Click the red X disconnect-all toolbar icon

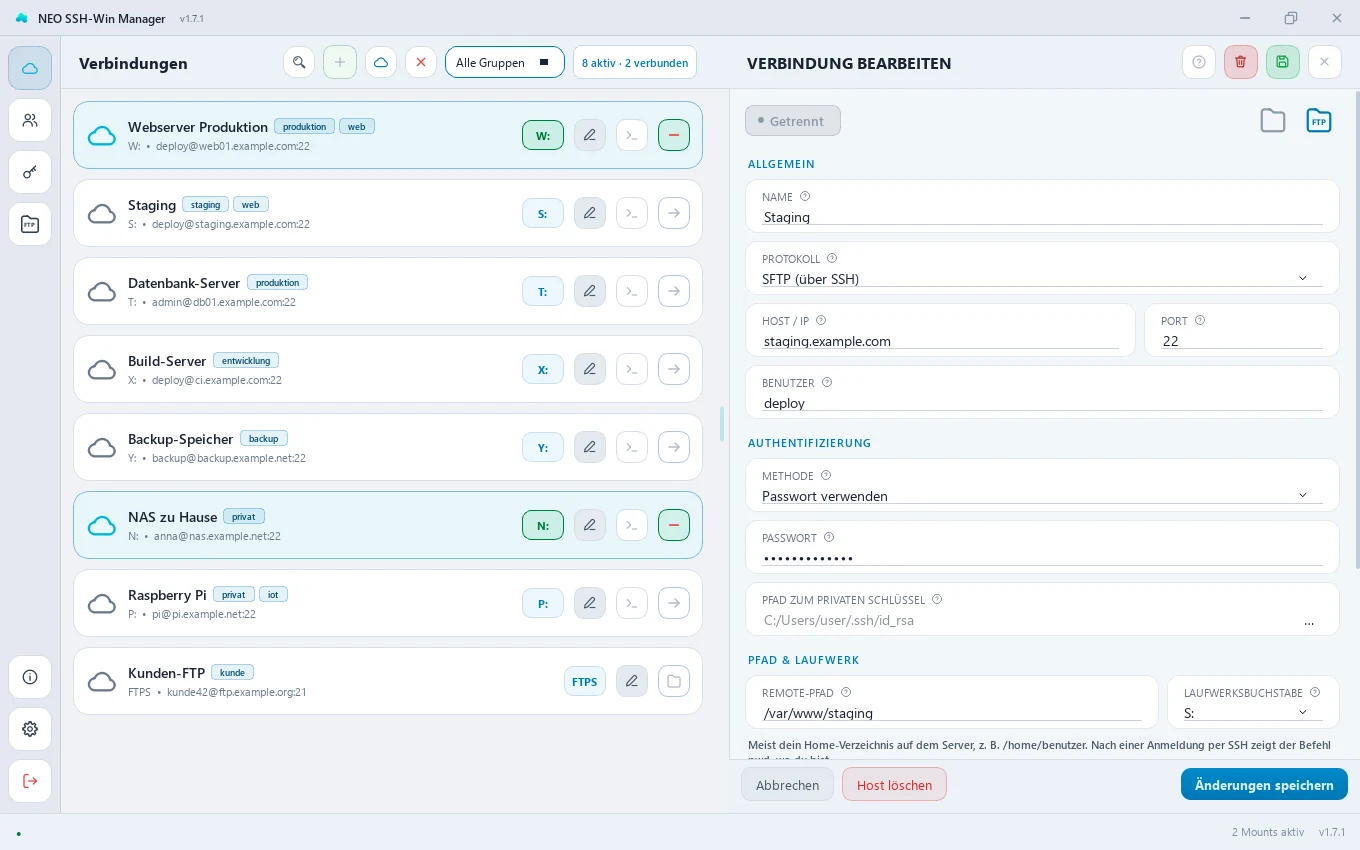coord(421,62)
